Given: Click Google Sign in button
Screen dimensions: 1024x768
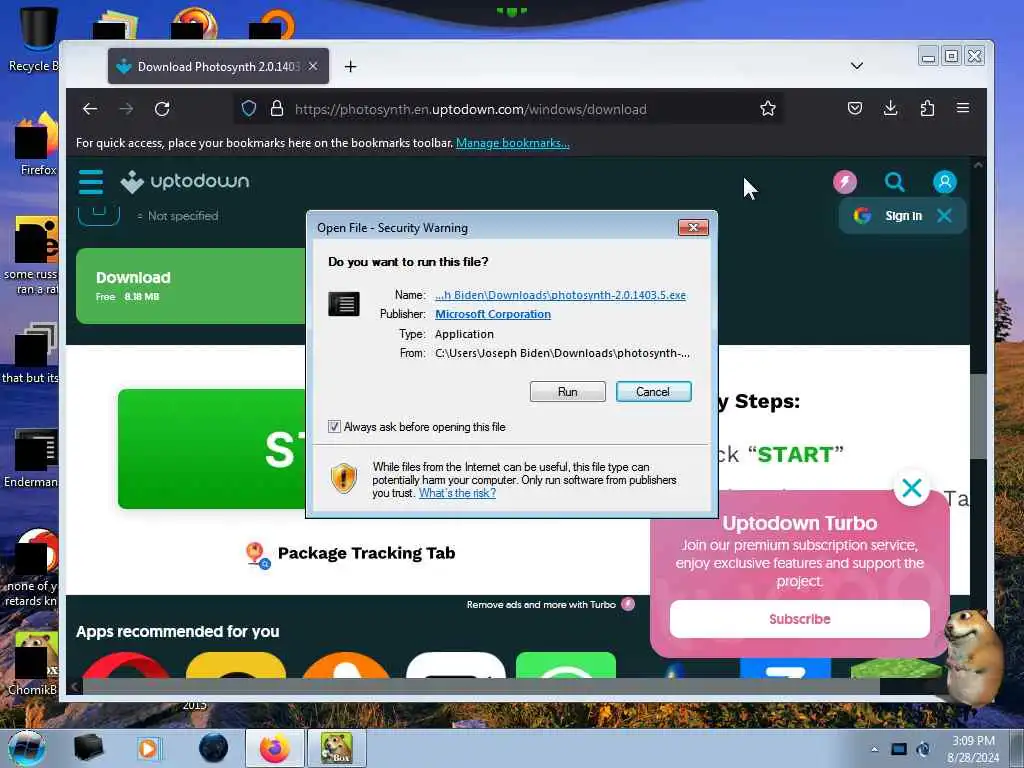Looking at the screenshot, I should coord(888,216).
